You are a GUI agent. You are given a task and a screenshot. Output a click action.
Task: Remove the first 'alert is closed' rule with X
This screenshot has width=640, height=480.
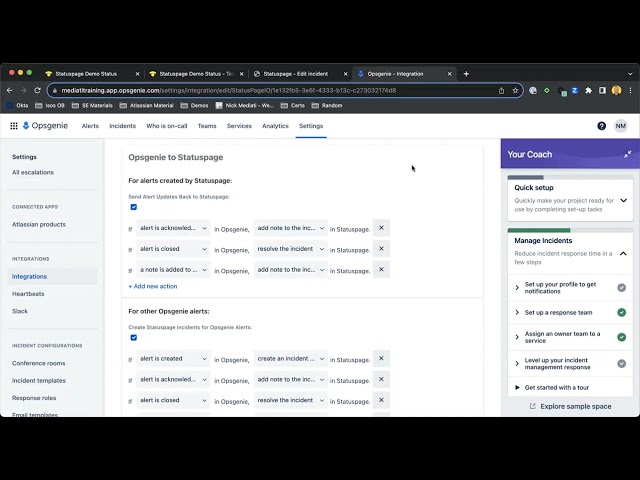tap(381, 249)
